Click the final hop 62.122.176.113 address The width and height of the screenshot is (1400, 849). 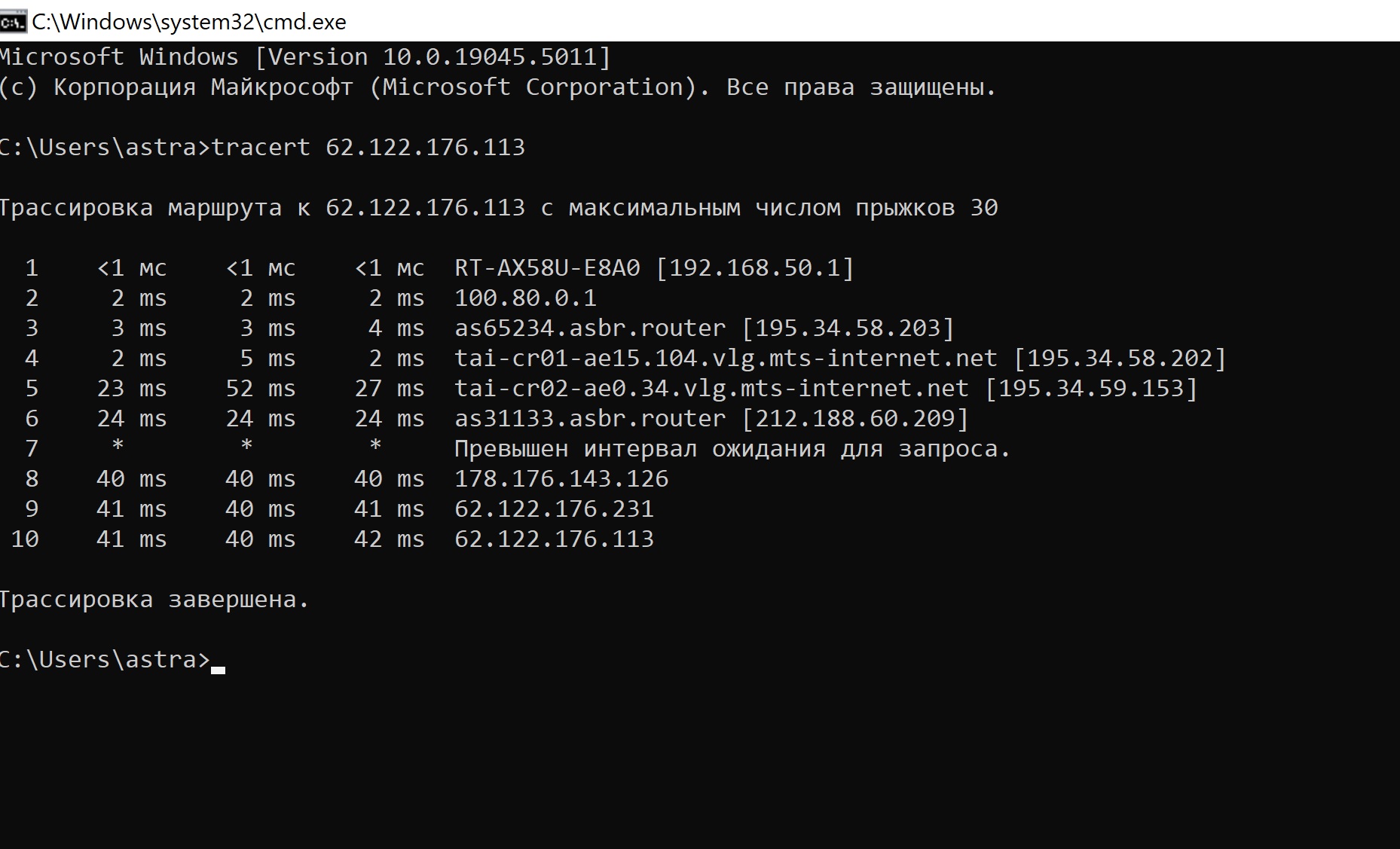click(554, 539)
